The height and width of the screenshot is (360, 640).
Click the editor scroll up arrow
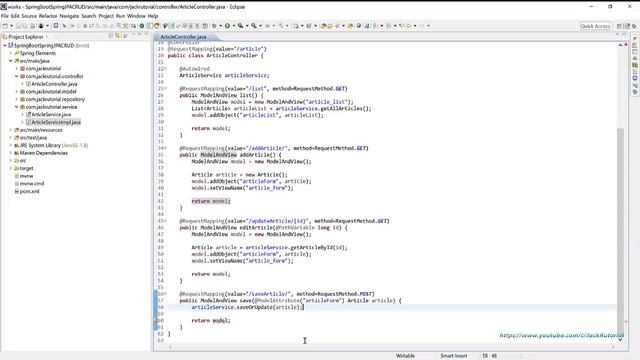point(620,45)
